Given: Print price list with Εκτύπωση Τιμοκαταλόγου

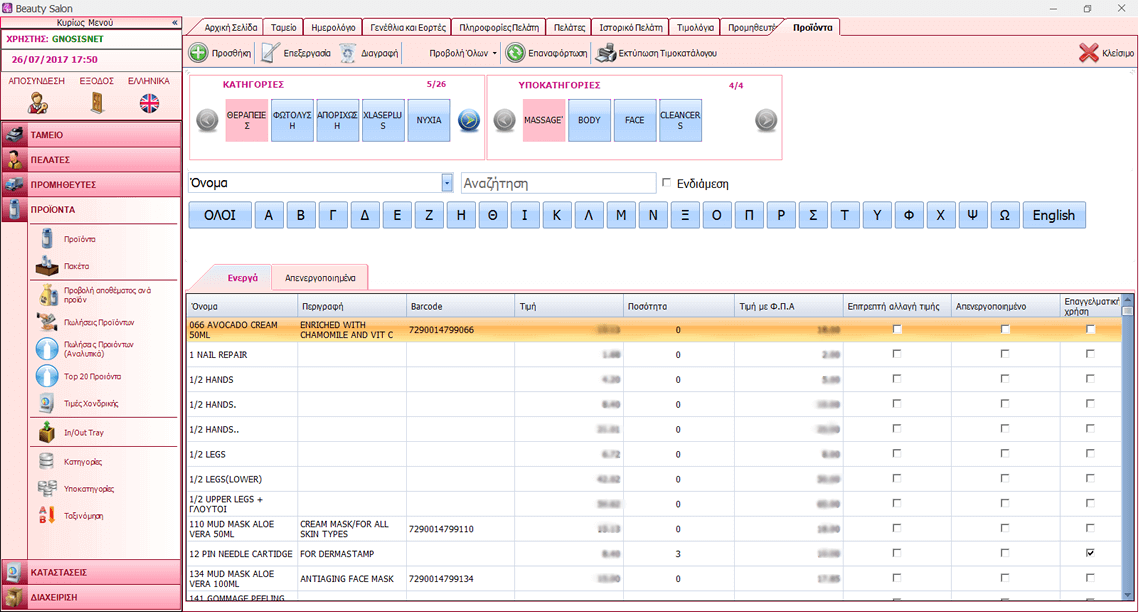Looking at the screenshot, I should click(x=606, y=53).
